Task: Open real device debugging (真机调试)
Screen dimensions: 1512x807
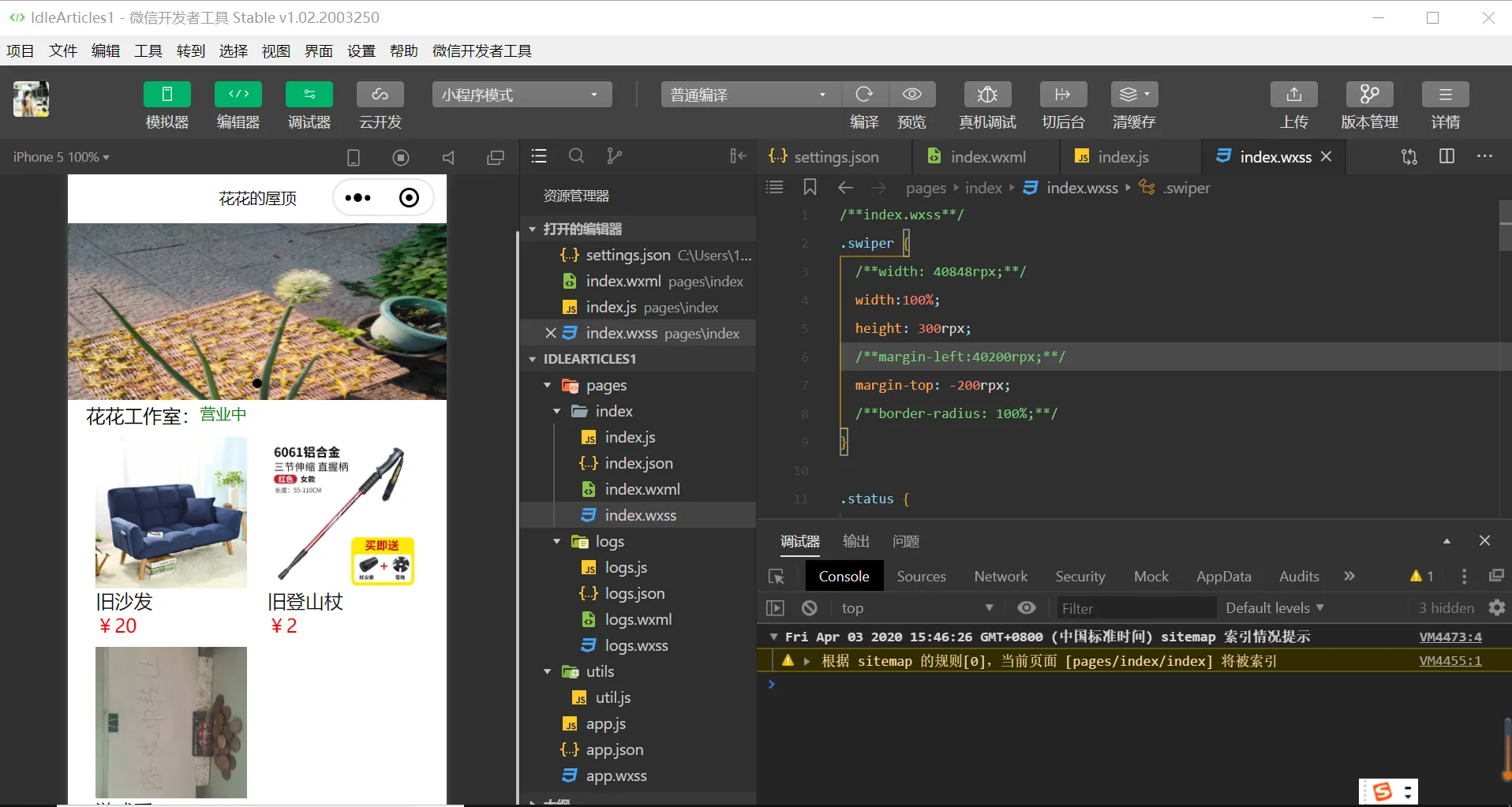Action: pyautogui.click(x=986, y=95)
